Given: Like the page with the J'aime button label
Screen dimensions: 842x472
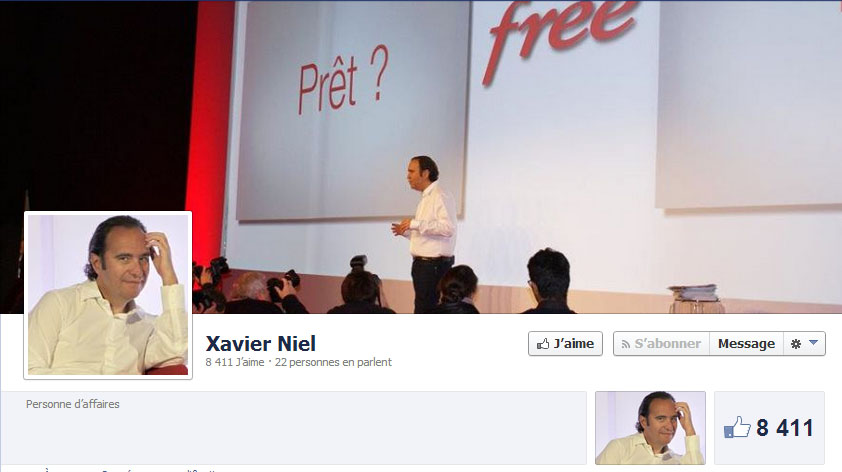Looking at the screenshot, I should point(574,344).
